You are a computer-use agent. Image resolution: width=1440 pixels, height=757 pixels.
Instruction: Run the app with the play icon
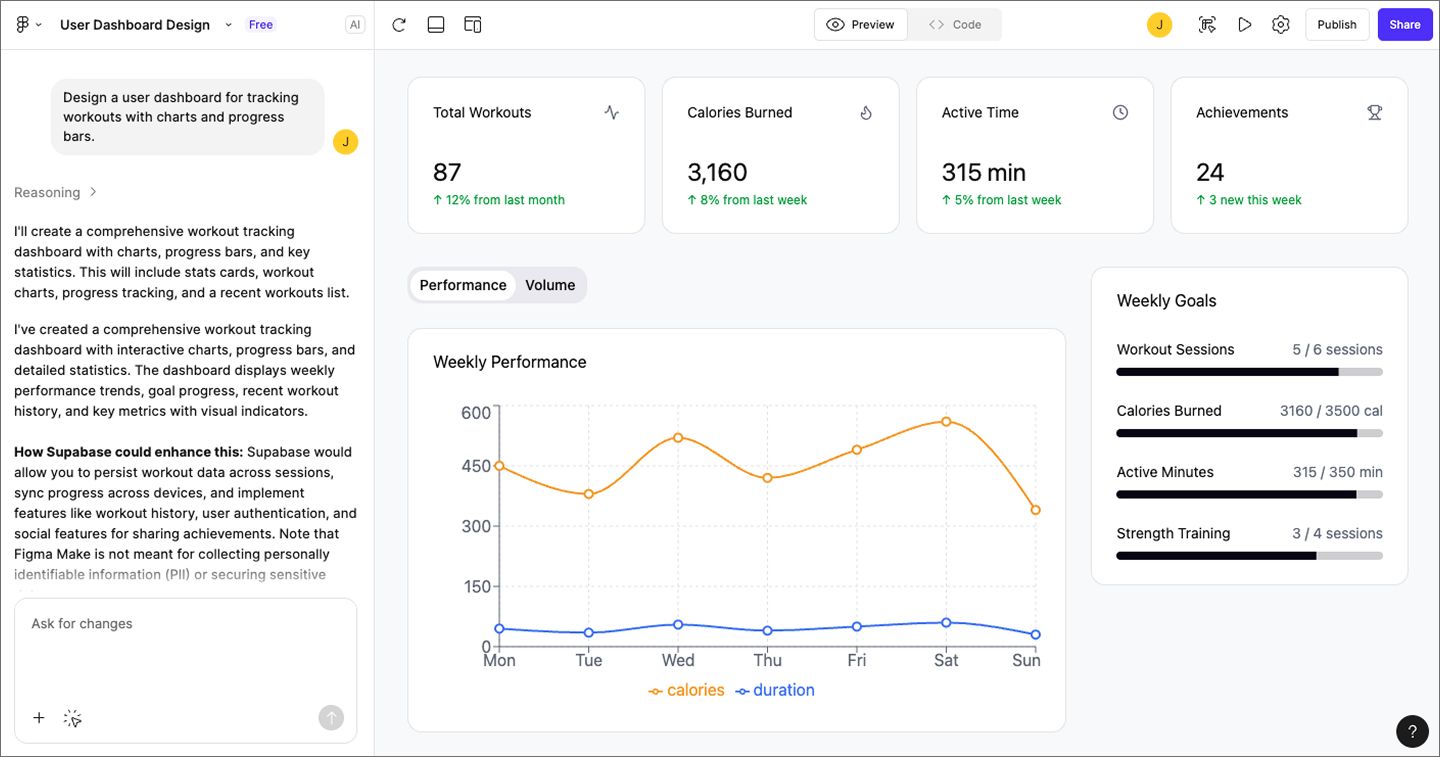coord(1244,24)
